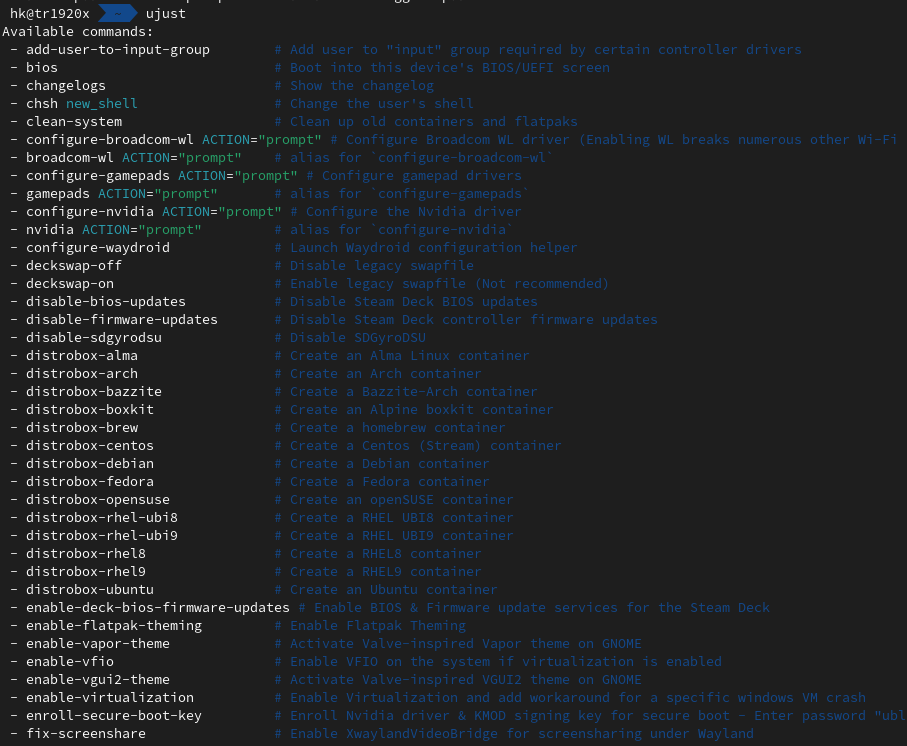Click comment "Boot into this device's BIOS/UEFI screen"
The height and width of the screenshot is (746, 907).
pyautogui.click(x=449, y=68)
